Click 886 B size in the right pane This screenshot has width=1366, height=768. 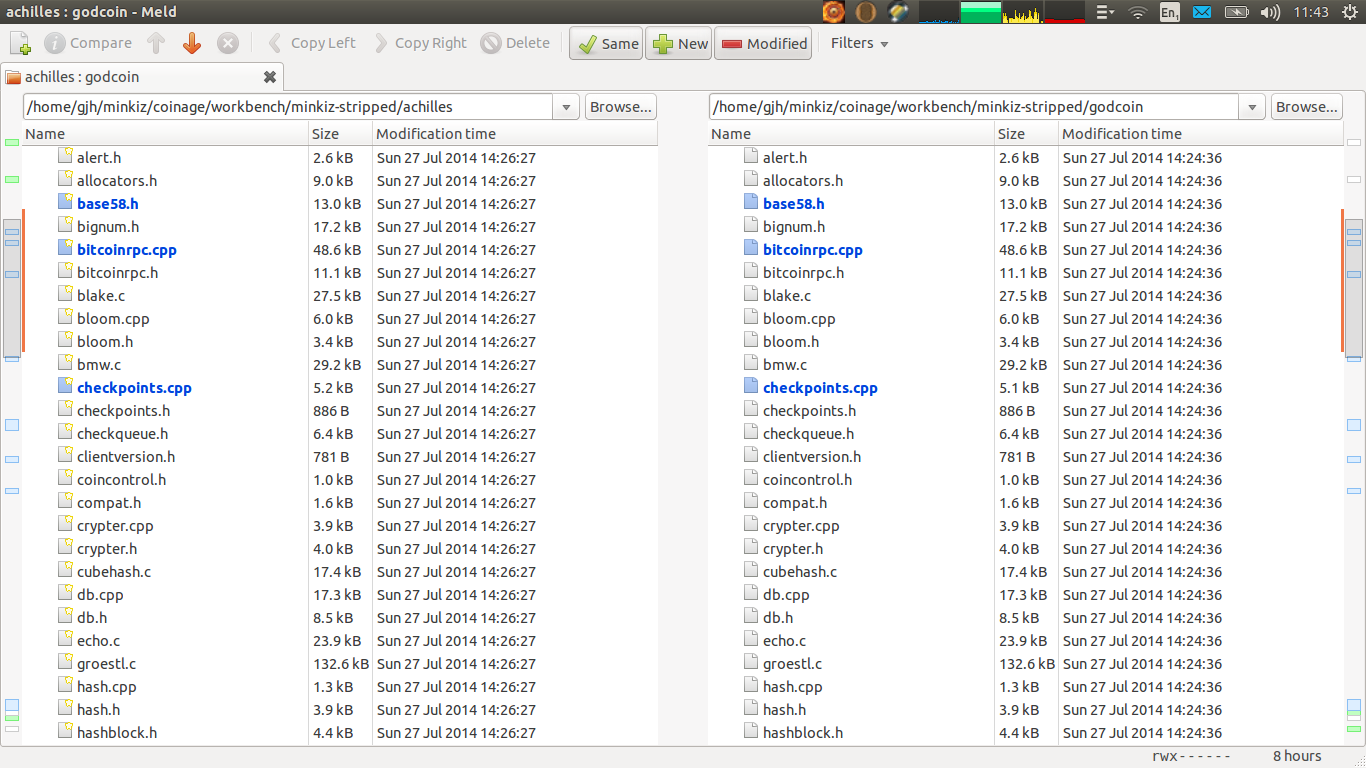pos(1017,411)
